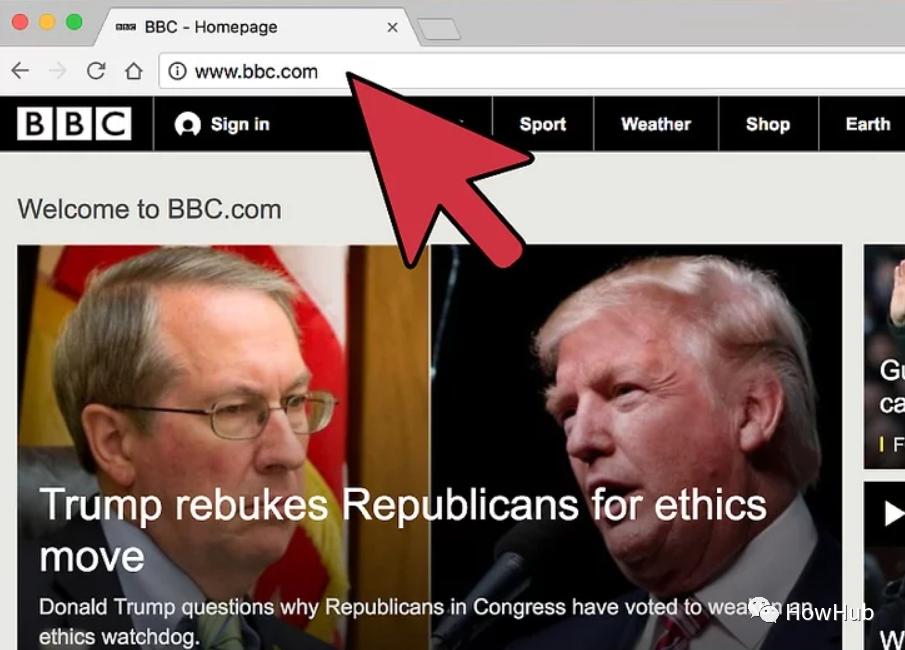The width and height of the screenshot is (905, 650).
Task: Click the Sign in profile avatar icon
Action: [188, 124]
